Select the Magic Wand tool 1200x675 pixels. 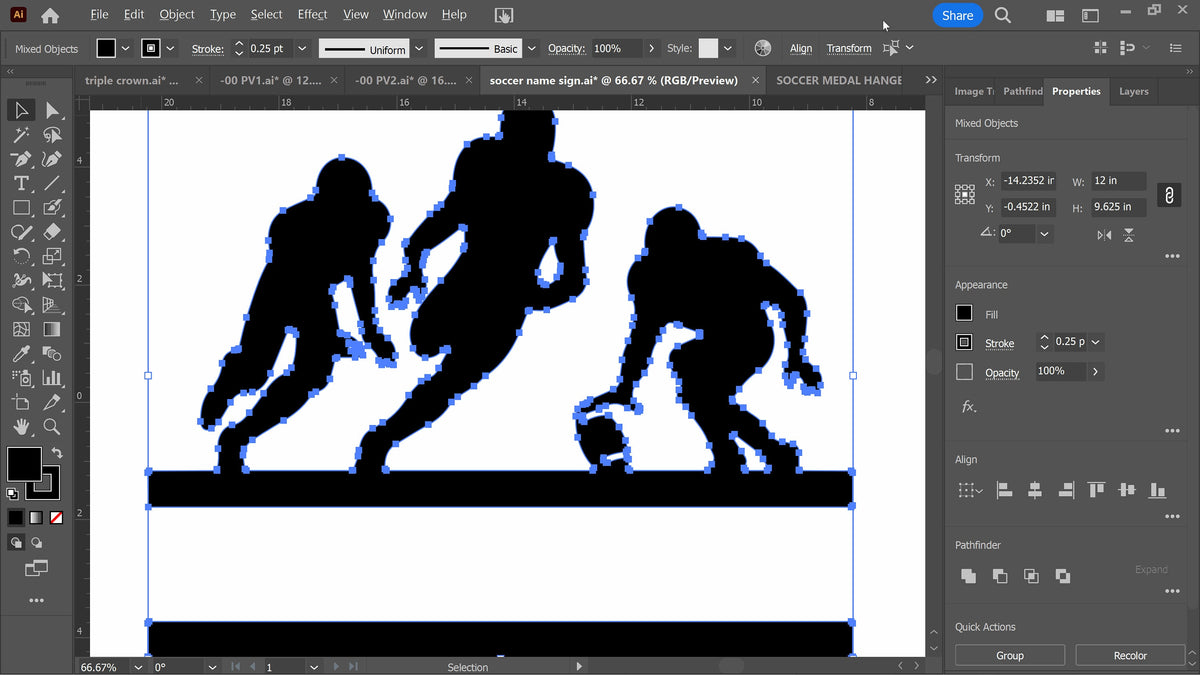pyautogui.click(x=21, y=135)
